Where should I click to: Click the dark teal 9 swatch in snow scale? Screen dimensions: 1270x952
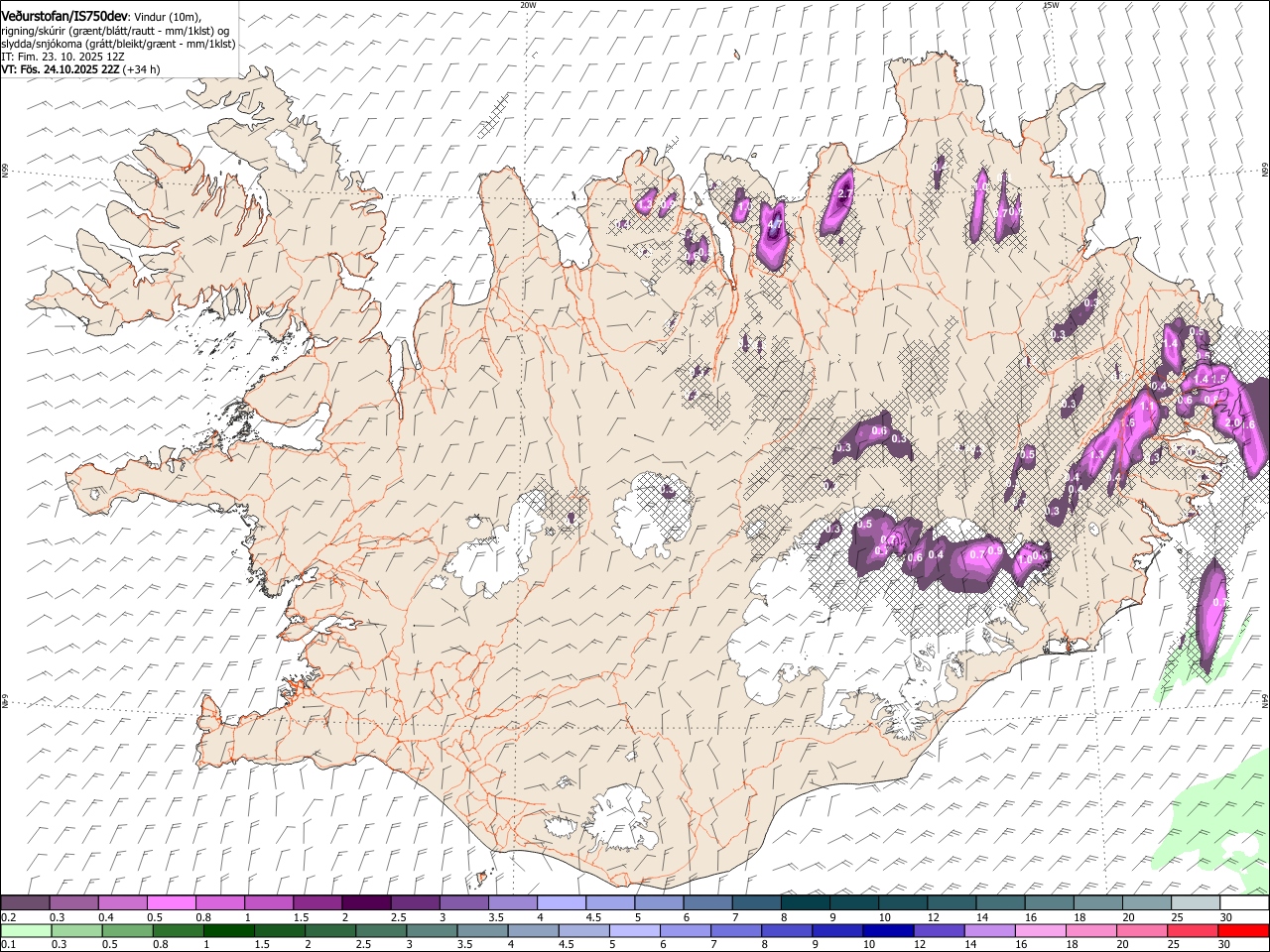coord(854,902)
